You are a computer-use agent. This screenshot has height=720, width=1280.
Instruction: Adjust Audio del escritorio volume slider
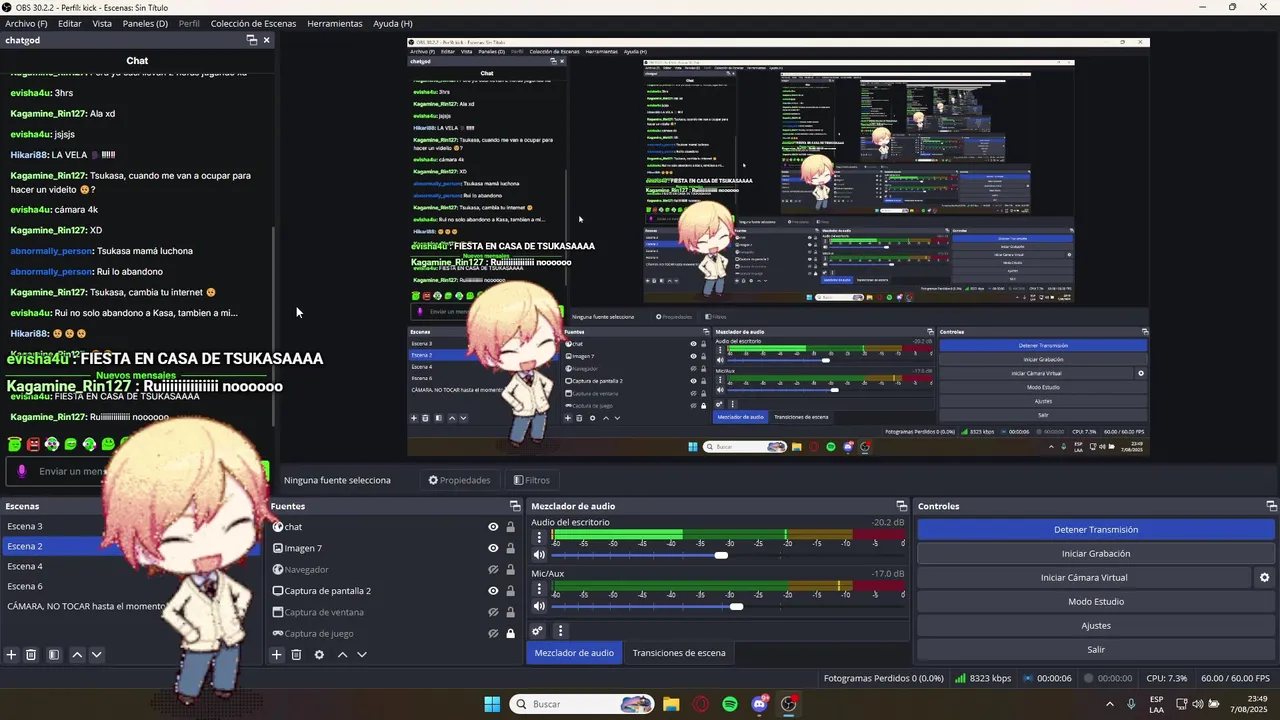pyautogui.click(x=721, y=555)
